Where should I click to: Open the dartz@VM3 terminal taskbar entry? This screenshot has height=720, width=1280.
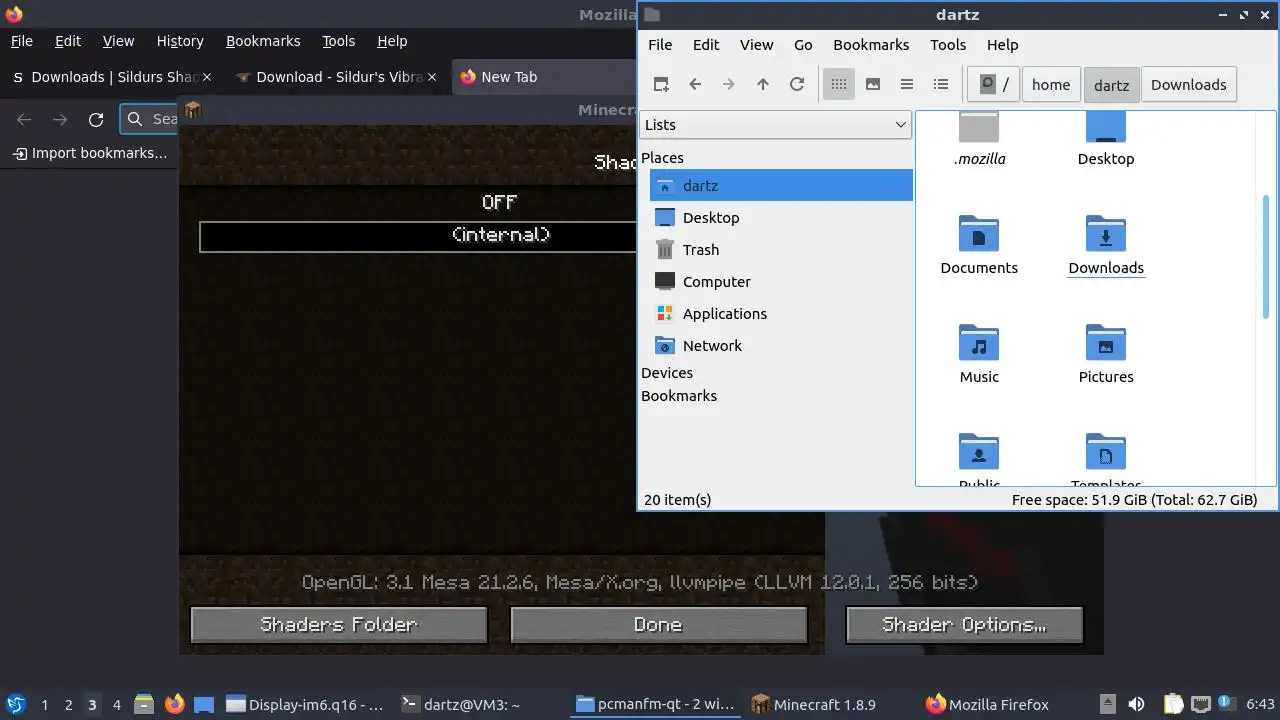click(461, 705)
